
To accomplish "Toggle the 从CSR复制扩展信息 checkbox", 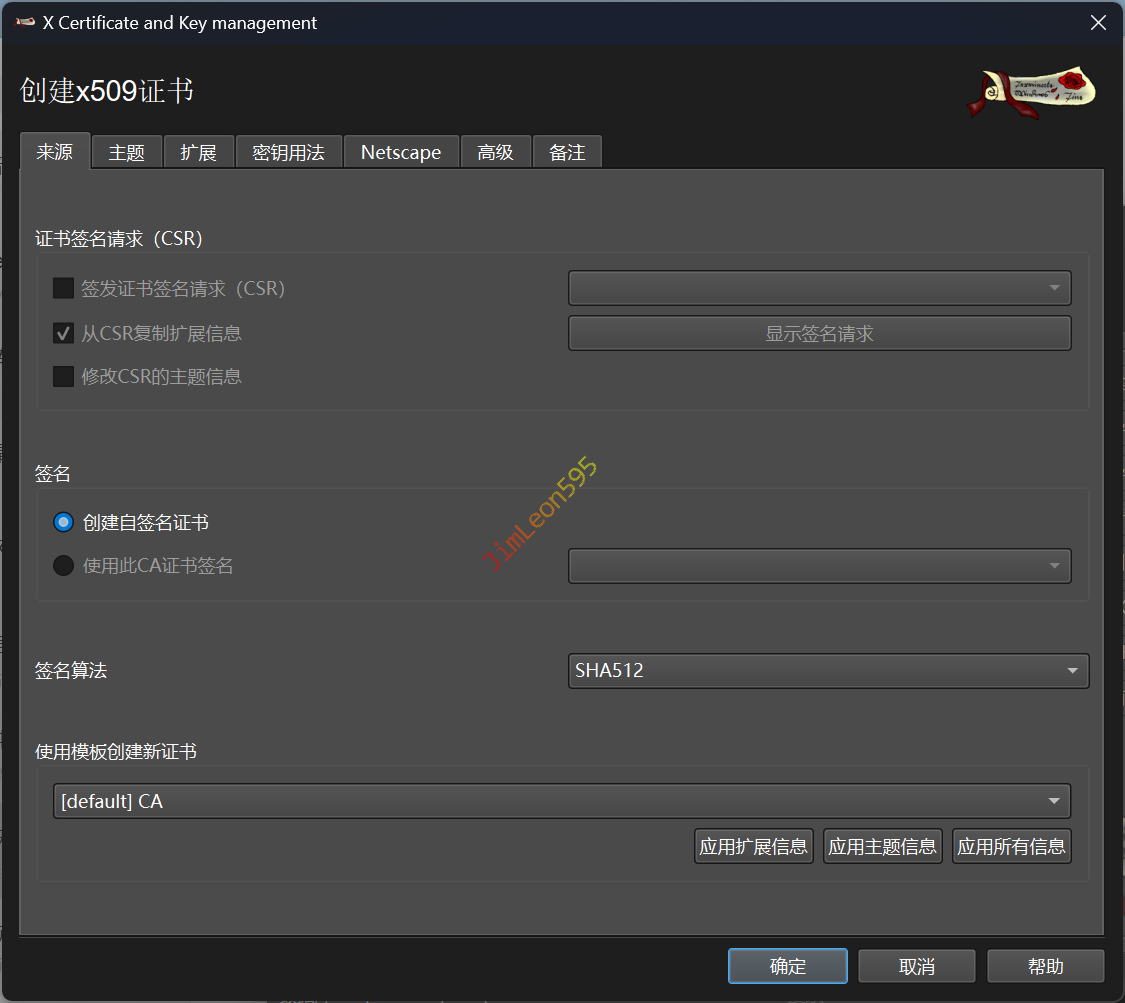I will [64, 333].
